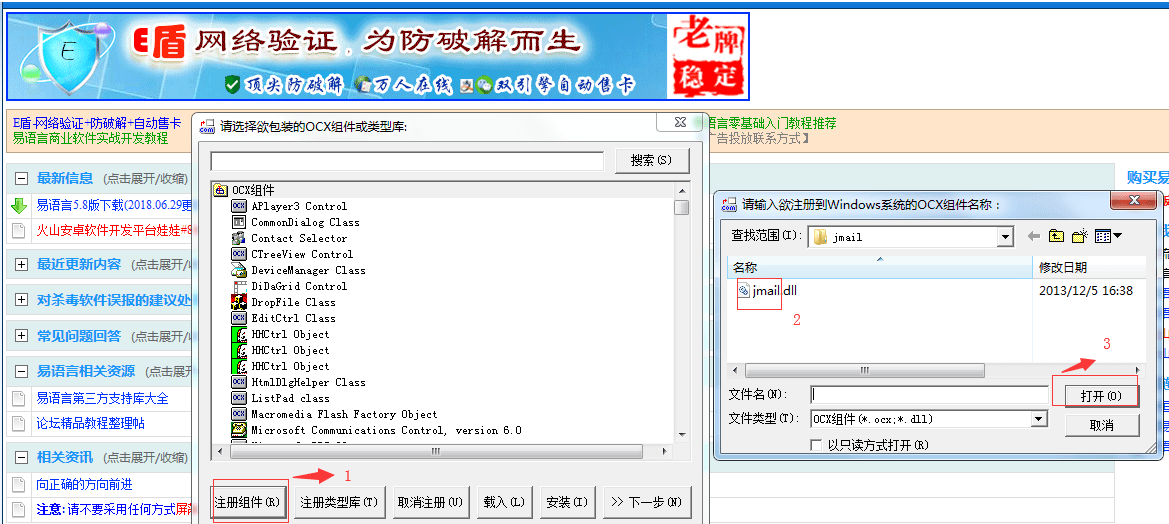Select the CommonDialog Class icon
Screen dimensions: 1169x524
[x=239, y=222]
